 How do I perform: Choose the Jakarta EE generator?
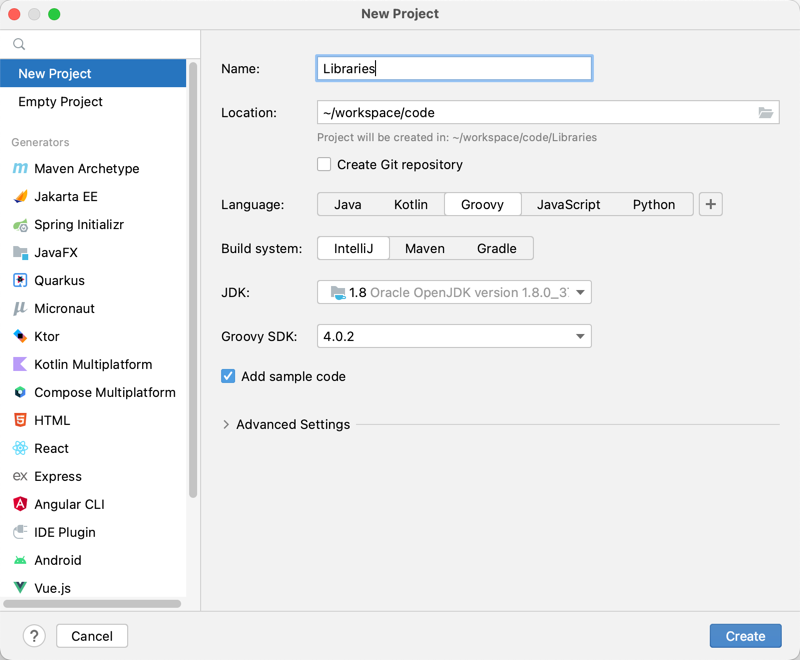coord(93,196)
